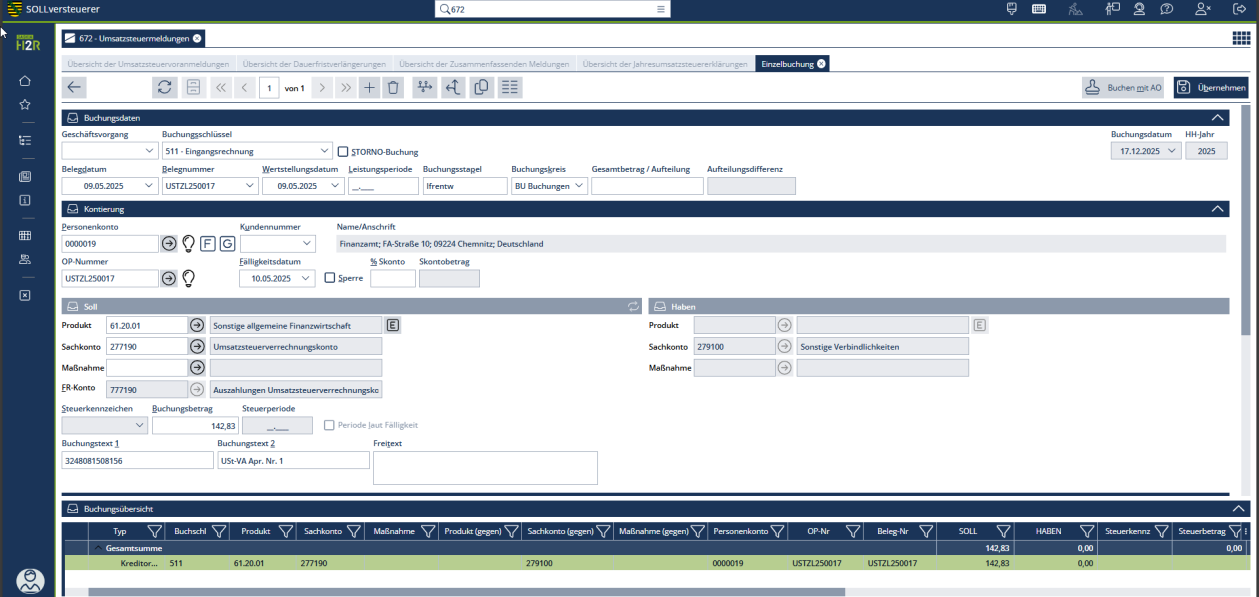Click the logout icon in the top bar

pyautogui.click(x=1238, y=9)
